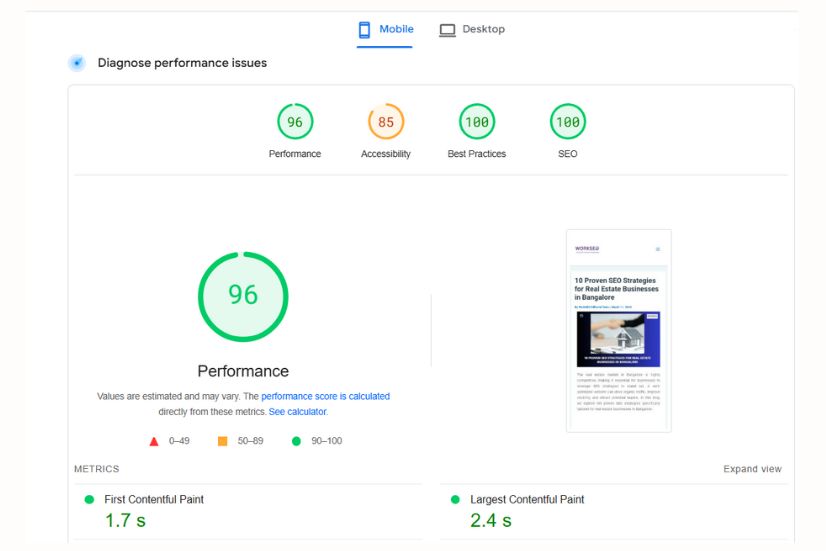Click the orange square 50–89 legend icon
Image resolution: width=826 pixels, height=551 pixels.
pyautogui.click(x=223, y=441)
